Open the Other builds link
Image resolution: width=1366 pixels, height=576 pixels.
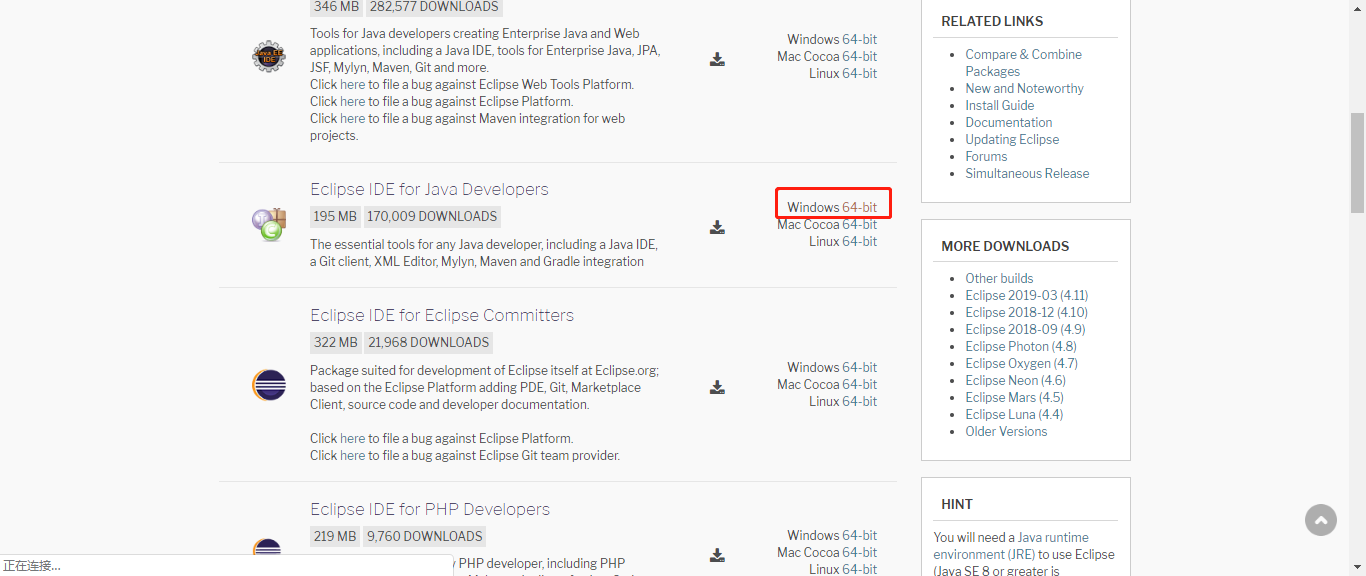[999, 279]
